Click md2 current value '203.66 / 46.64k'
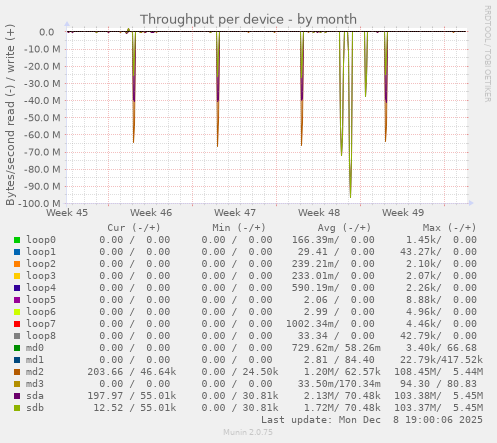This screenshot has height=443, width=497. pos(132,372)
